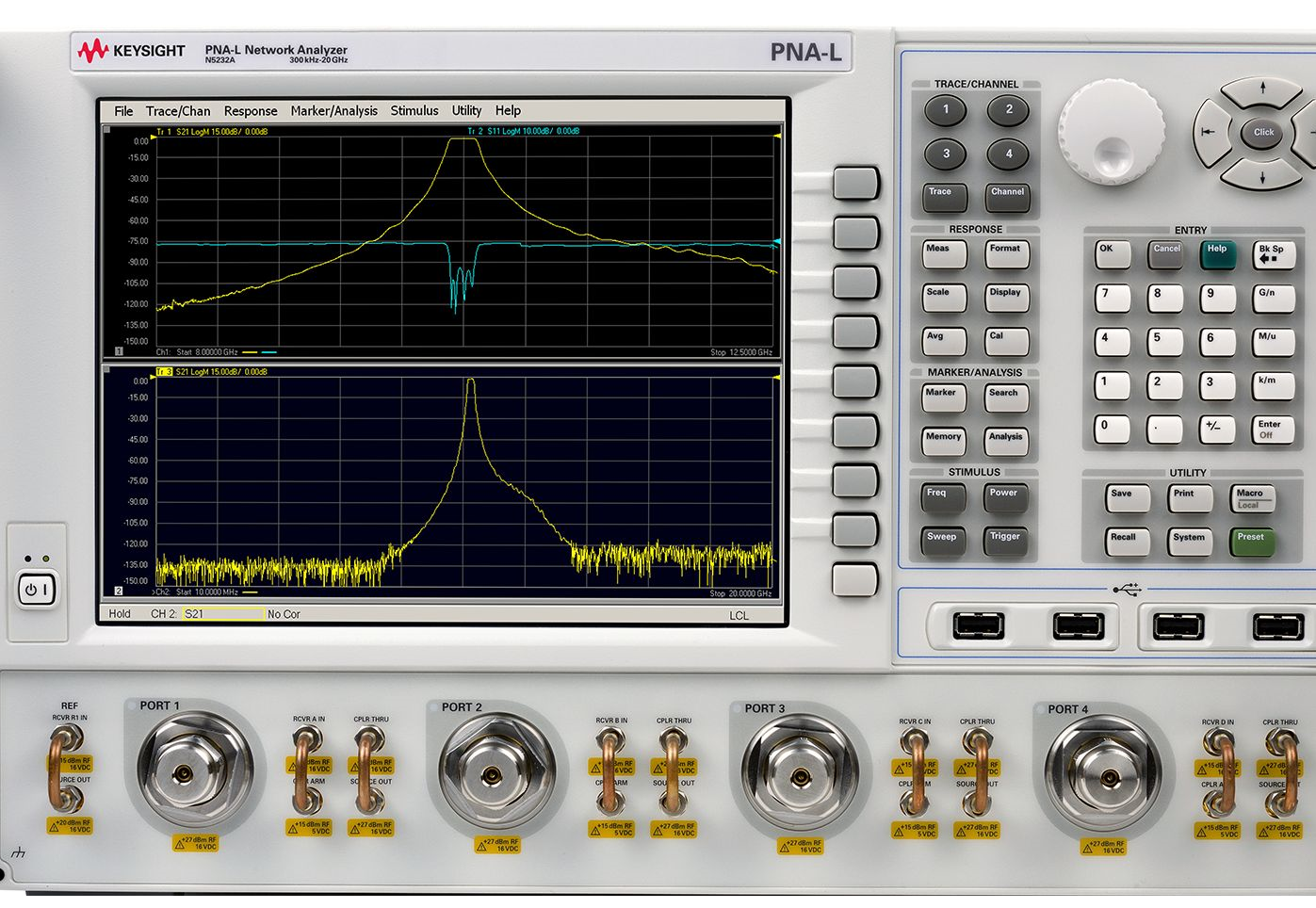
Task: Push the Scale key
Action: click(944, 297)
